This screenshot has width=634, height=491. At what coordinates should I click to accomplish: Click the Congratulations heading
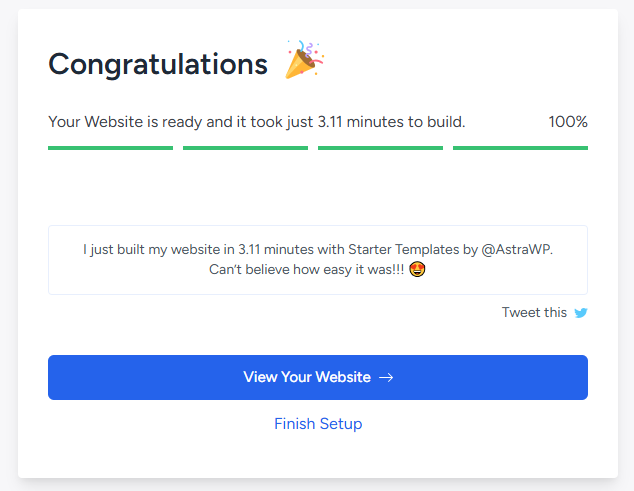(x=158, y=64)
